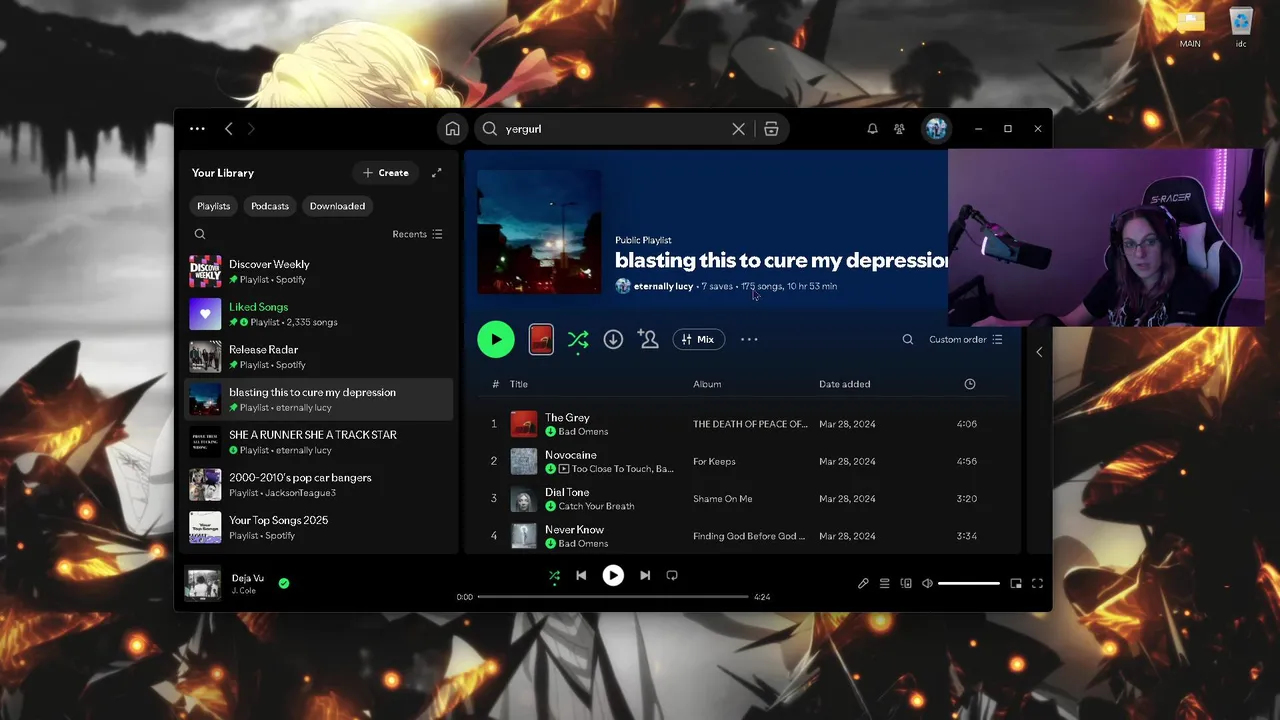This screenshot has width=1280, height=720.
Task: Toggle playlist shuffle in action bar
Action: coord(578,340)
